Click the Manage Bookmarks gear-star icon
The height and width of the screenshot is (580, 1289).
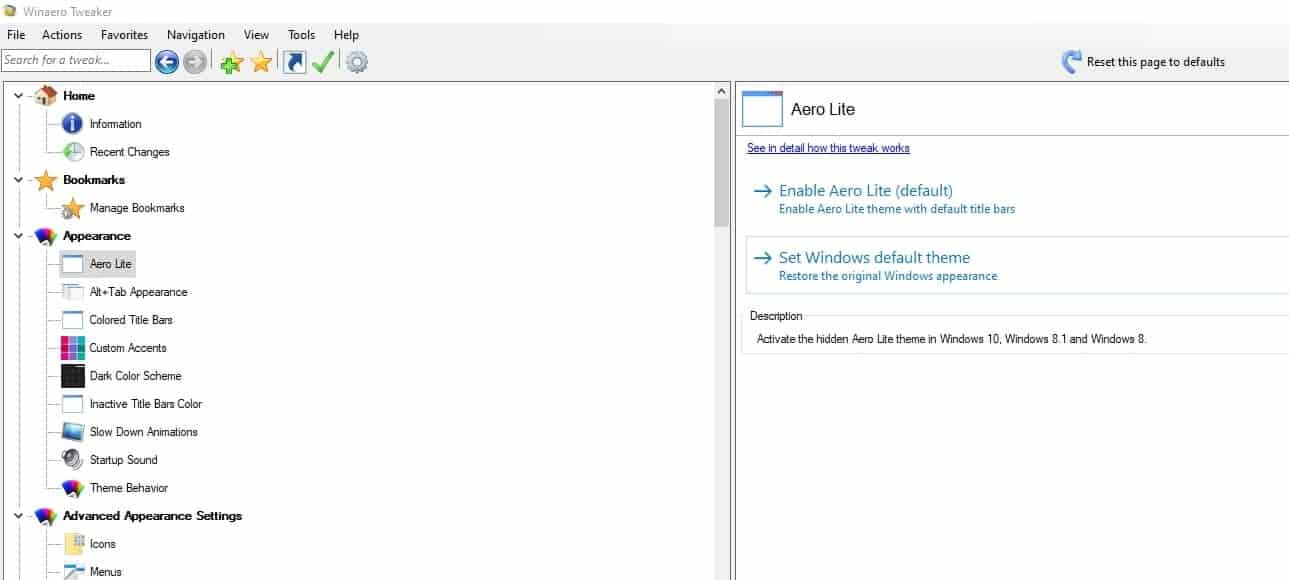72,208
